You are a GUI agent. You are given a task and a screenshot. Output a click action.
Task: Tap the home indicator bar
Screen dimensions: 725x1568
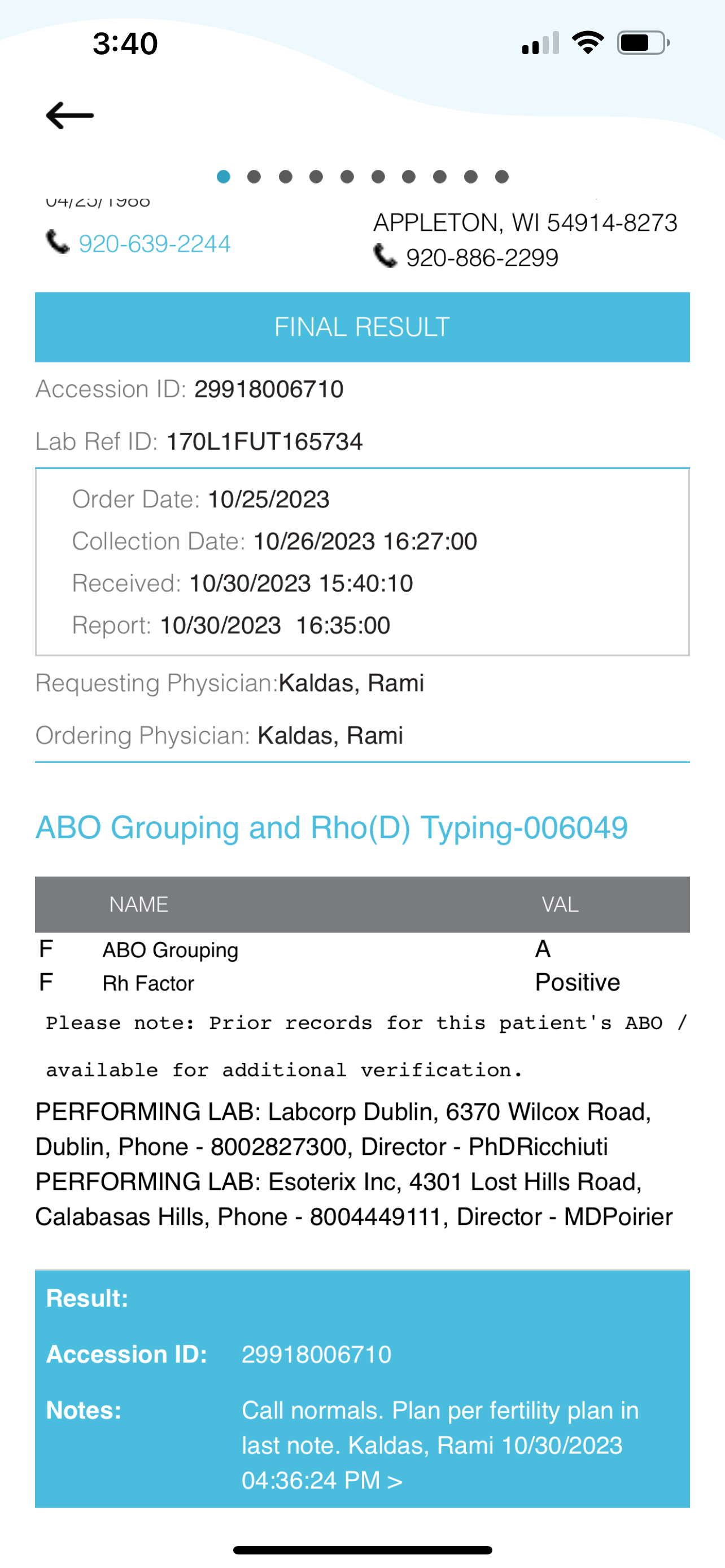pos(362,1550)
